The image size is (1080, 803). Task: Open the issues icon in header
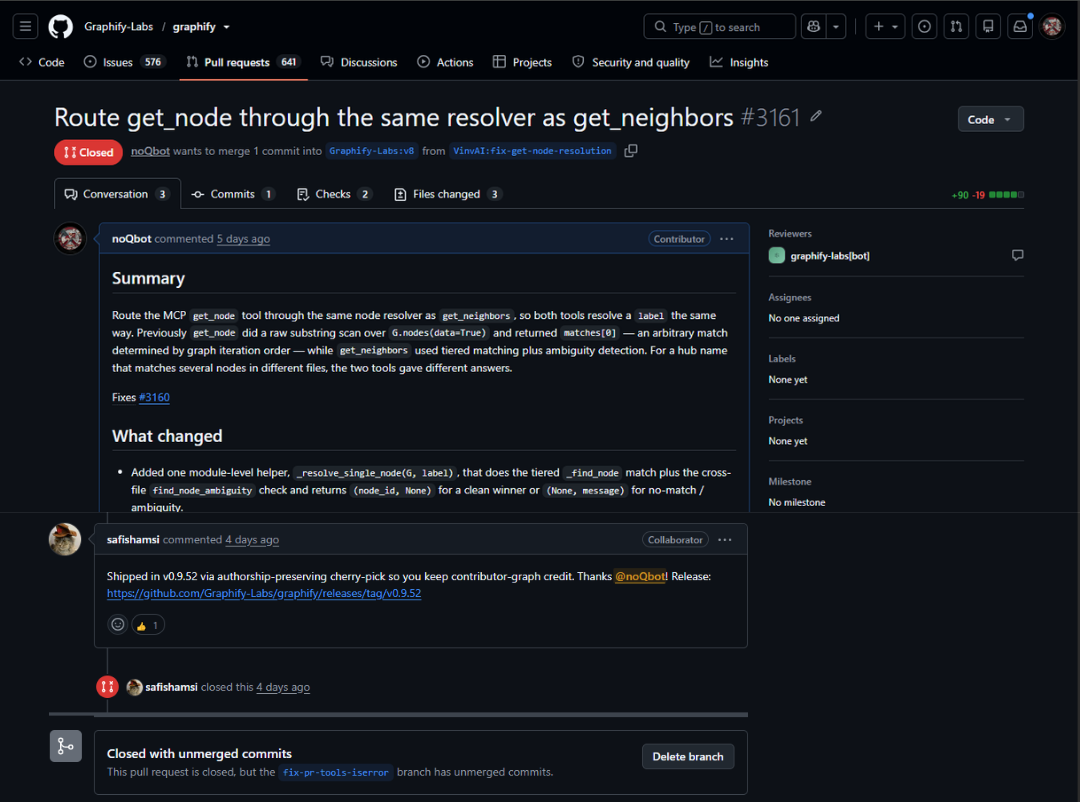tap(924, 27)
